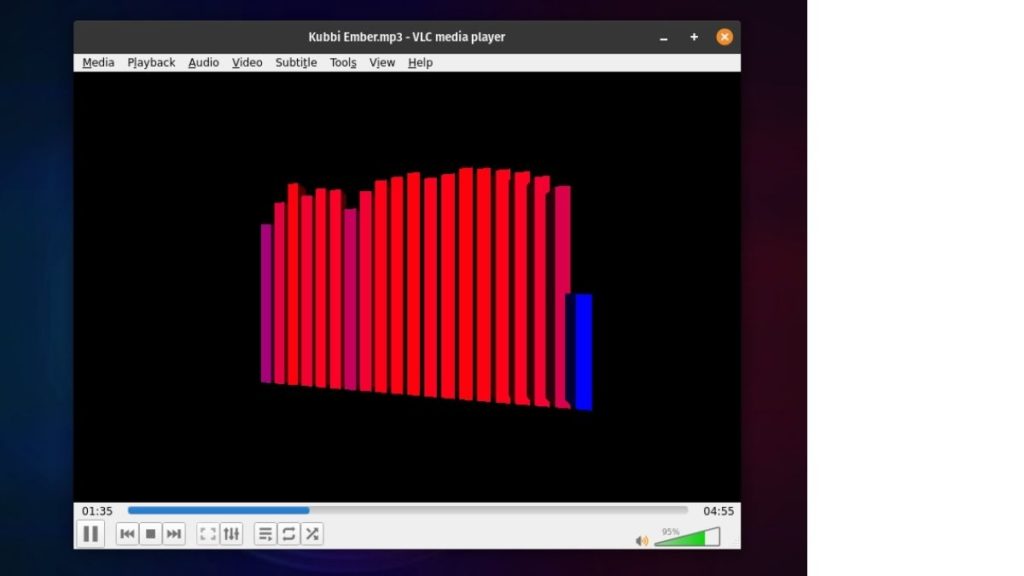Open the Playback menu

coord(151,62)
